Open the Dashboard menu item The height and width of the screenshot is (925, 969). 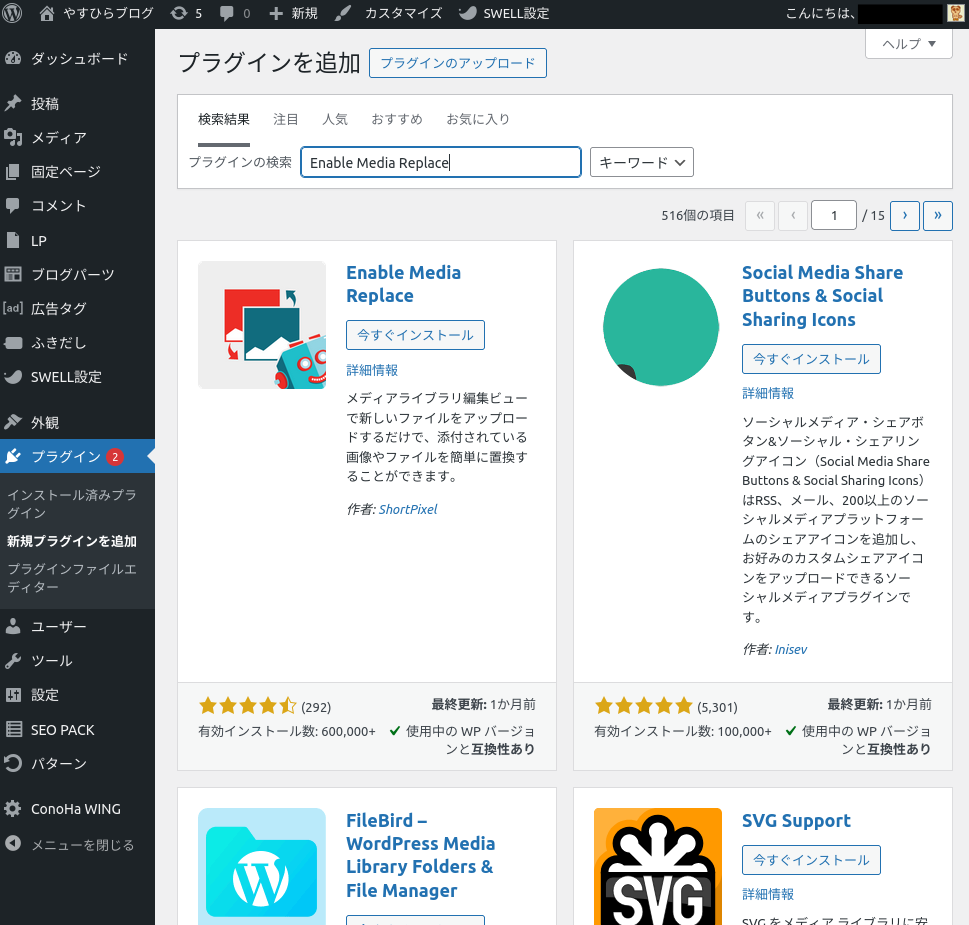click(x=79, y=59)
